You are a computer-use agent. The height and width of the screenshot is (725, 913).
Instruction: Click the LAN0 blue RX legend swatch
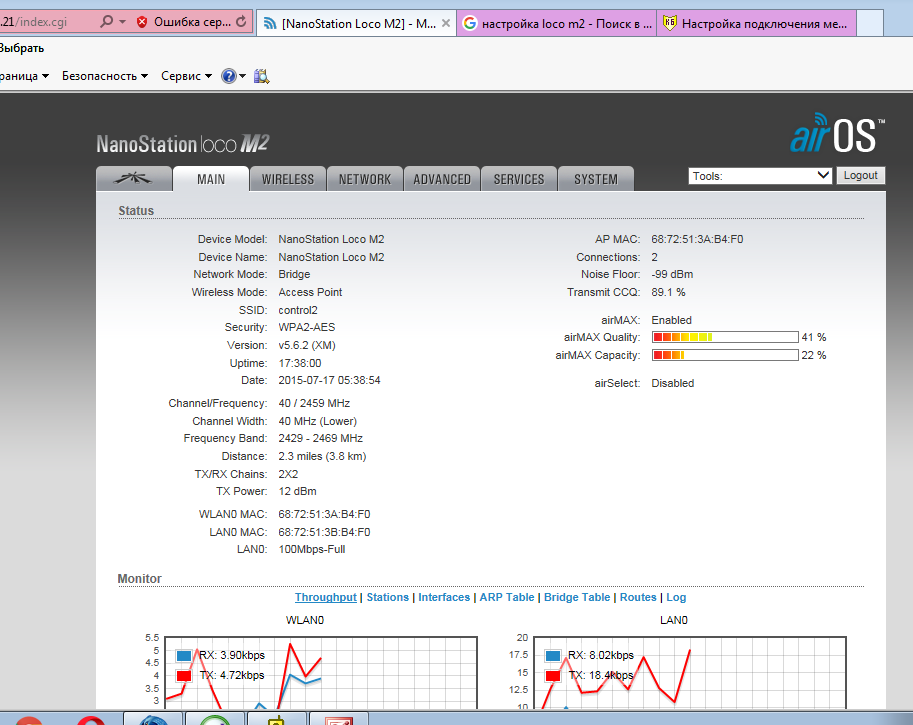pos(553,656)
